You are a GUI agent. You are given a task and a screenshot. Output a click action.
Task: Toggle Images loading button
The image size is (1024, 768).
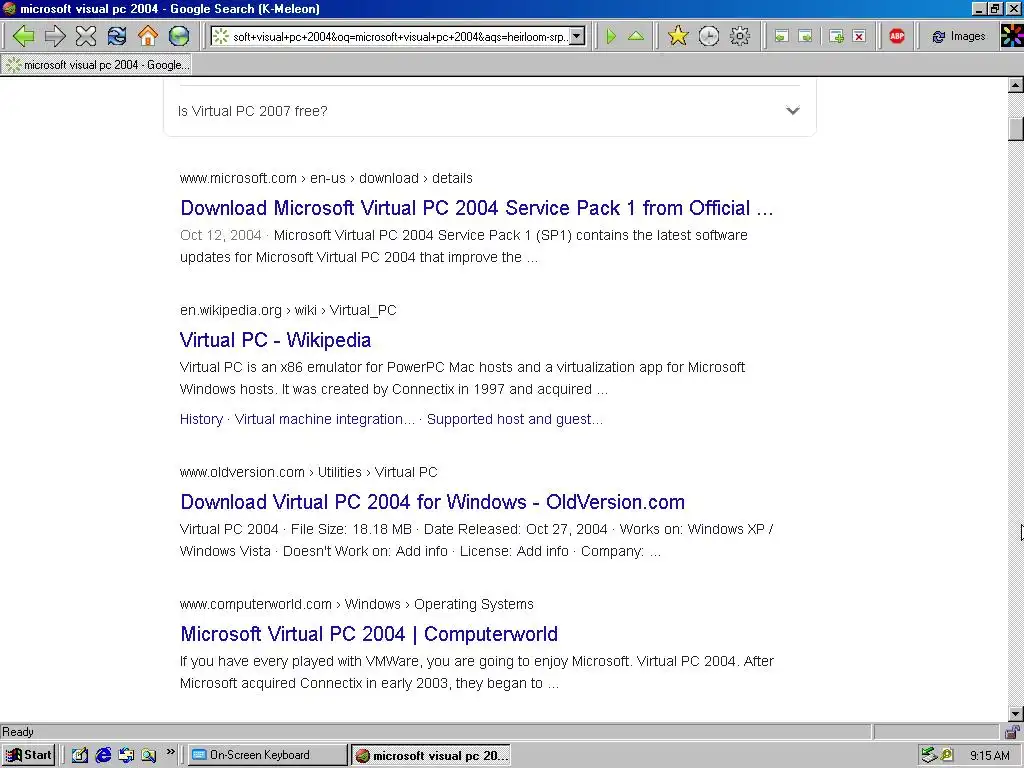958,37
